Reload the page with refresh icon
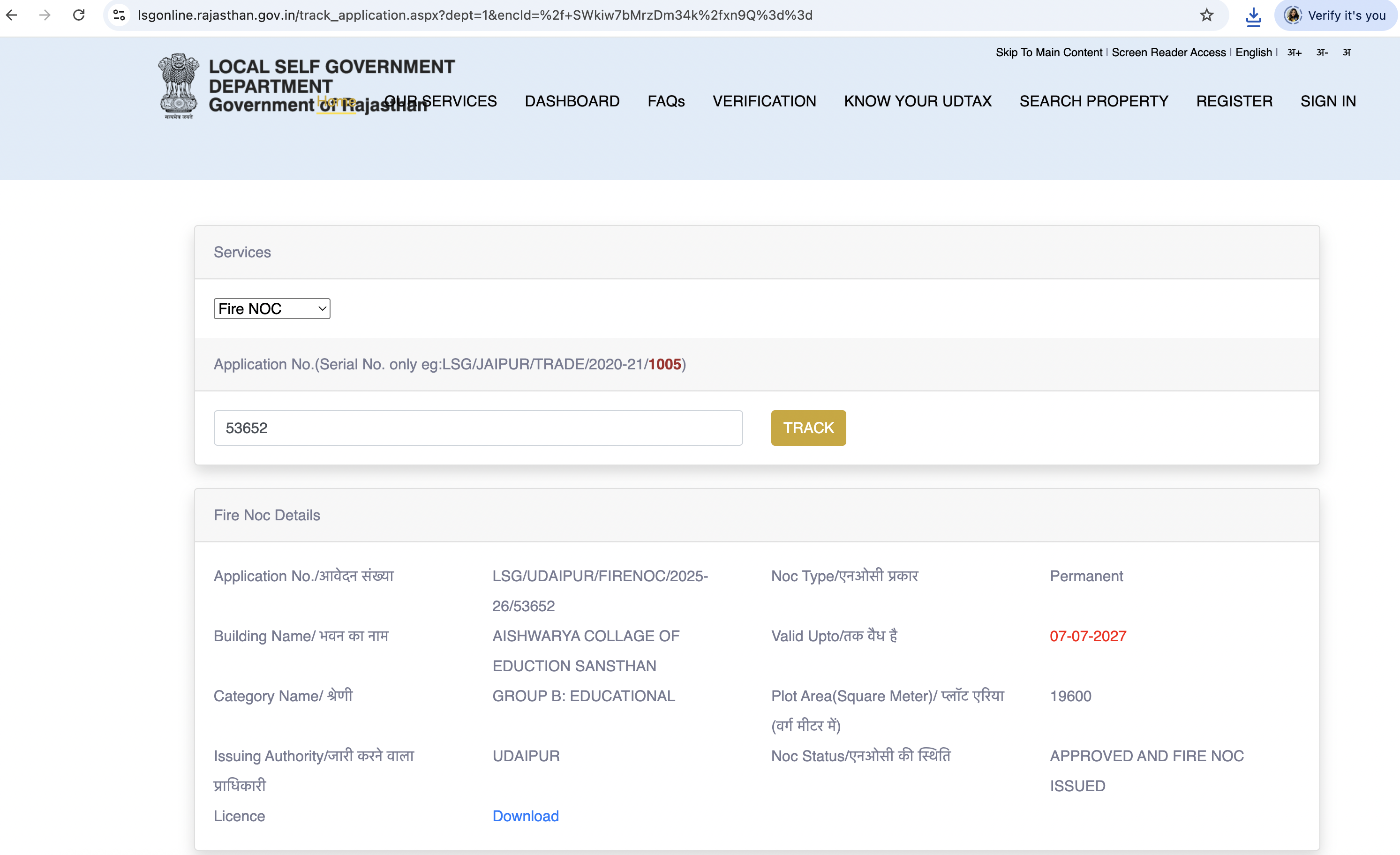This screenshot has width=1400, height=855. pos(79,15)
